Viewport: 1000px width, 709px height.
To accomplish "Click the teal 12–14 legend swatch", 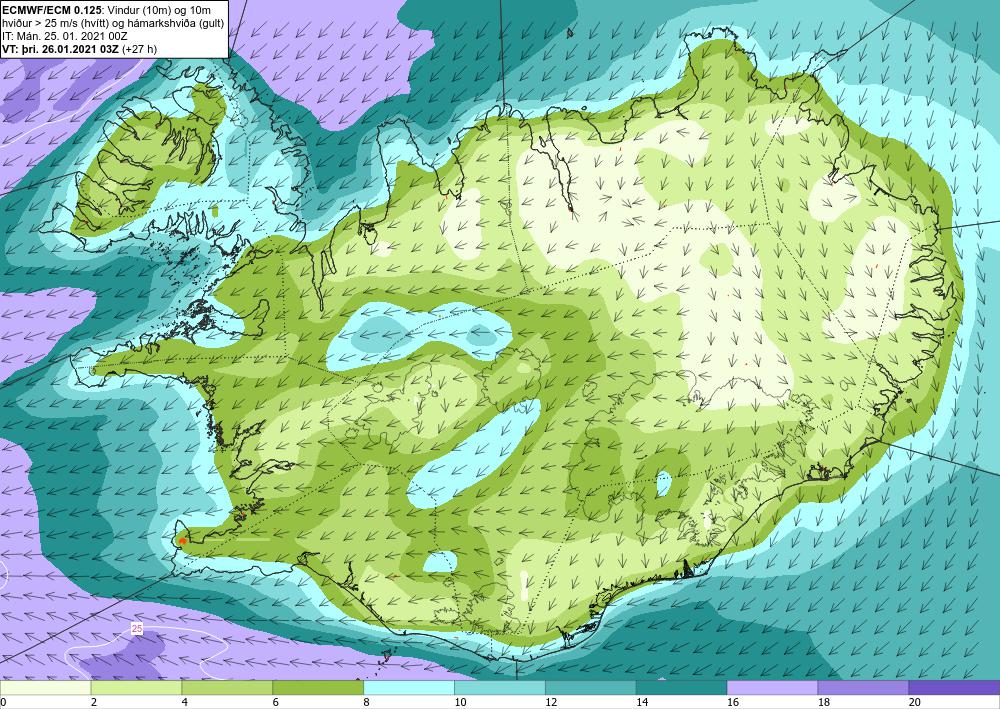I will click(591, 687).
